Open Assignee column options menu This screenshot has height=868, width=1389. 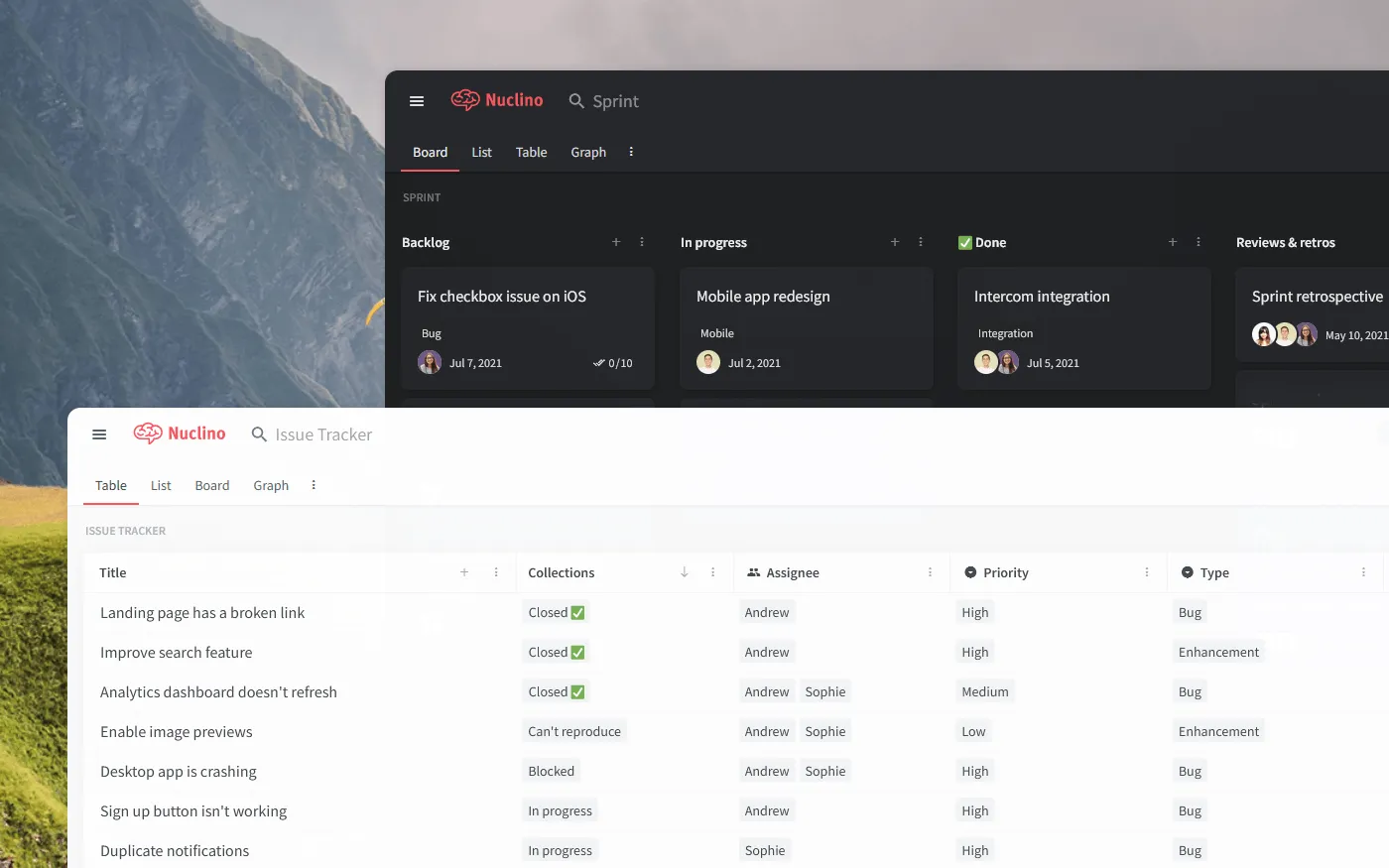pyautogui.click(x=930, y=572)
